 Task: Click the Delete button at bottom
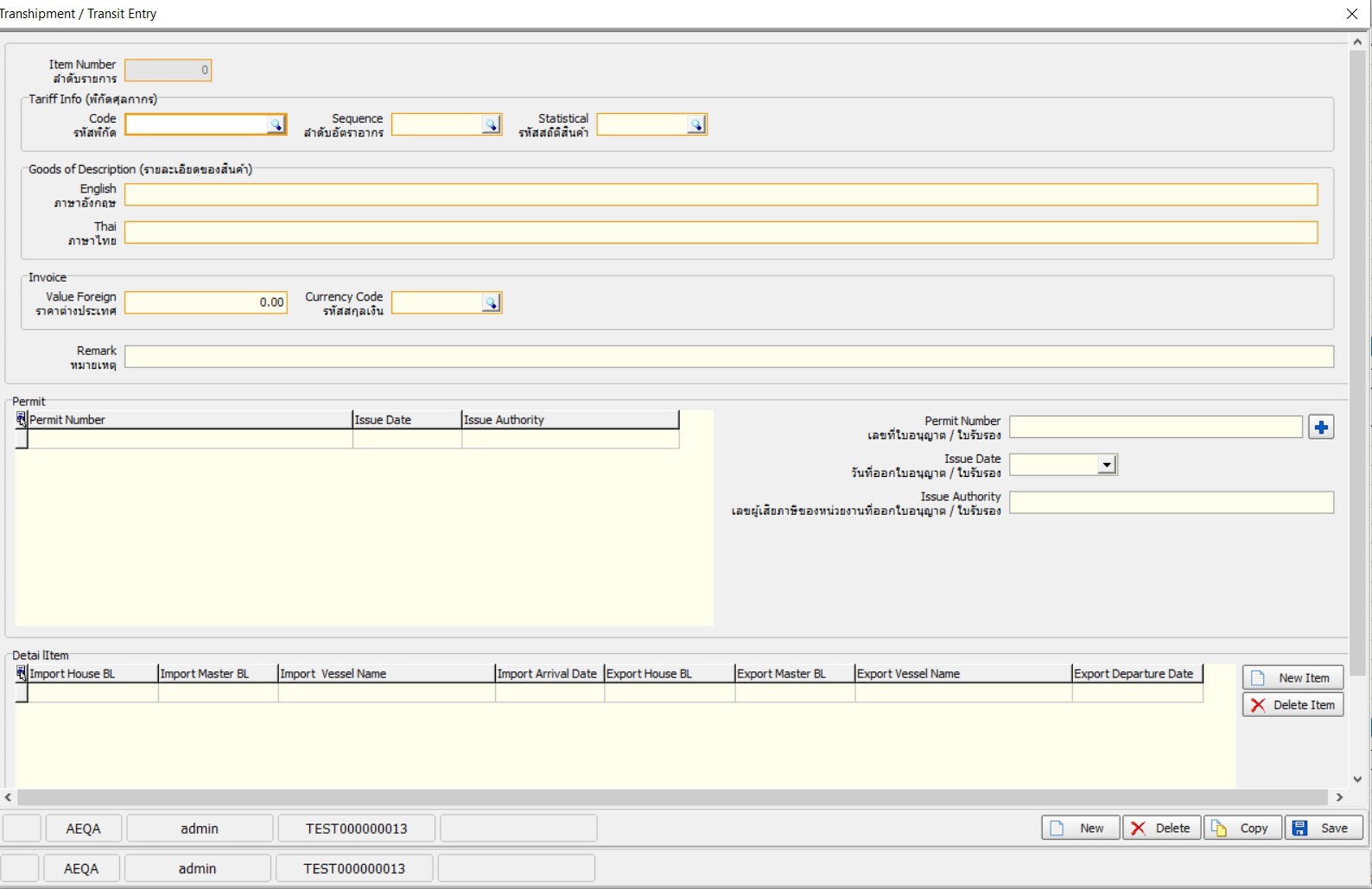coord(1161,829)
